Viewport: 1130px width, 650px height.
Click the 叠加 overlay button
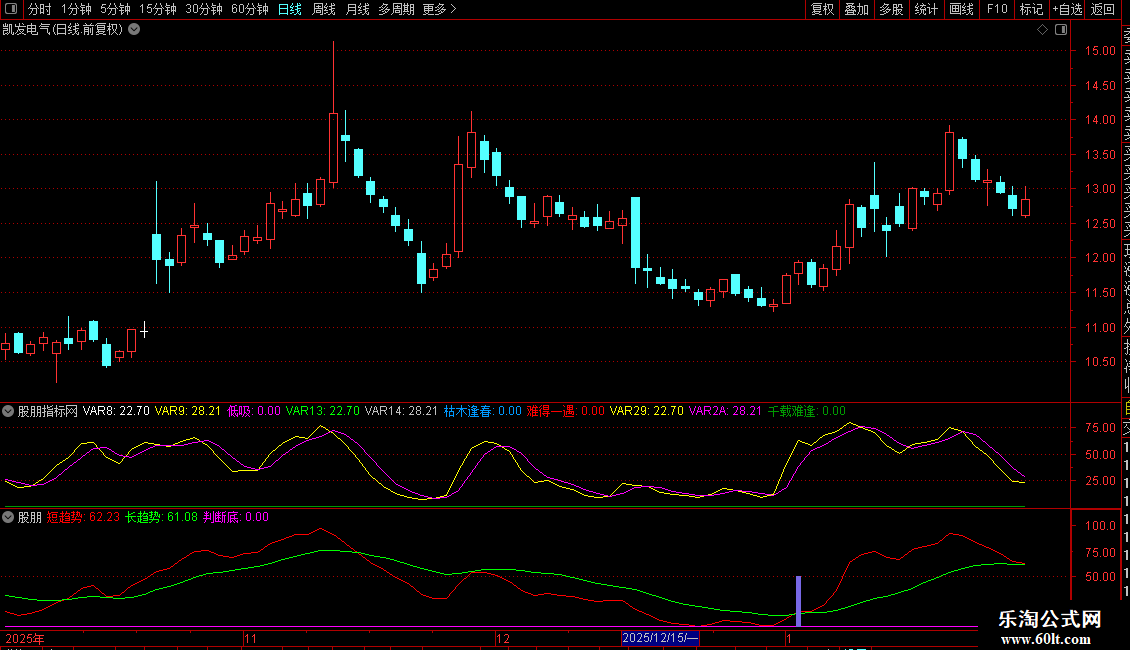(x=856, y=9)
